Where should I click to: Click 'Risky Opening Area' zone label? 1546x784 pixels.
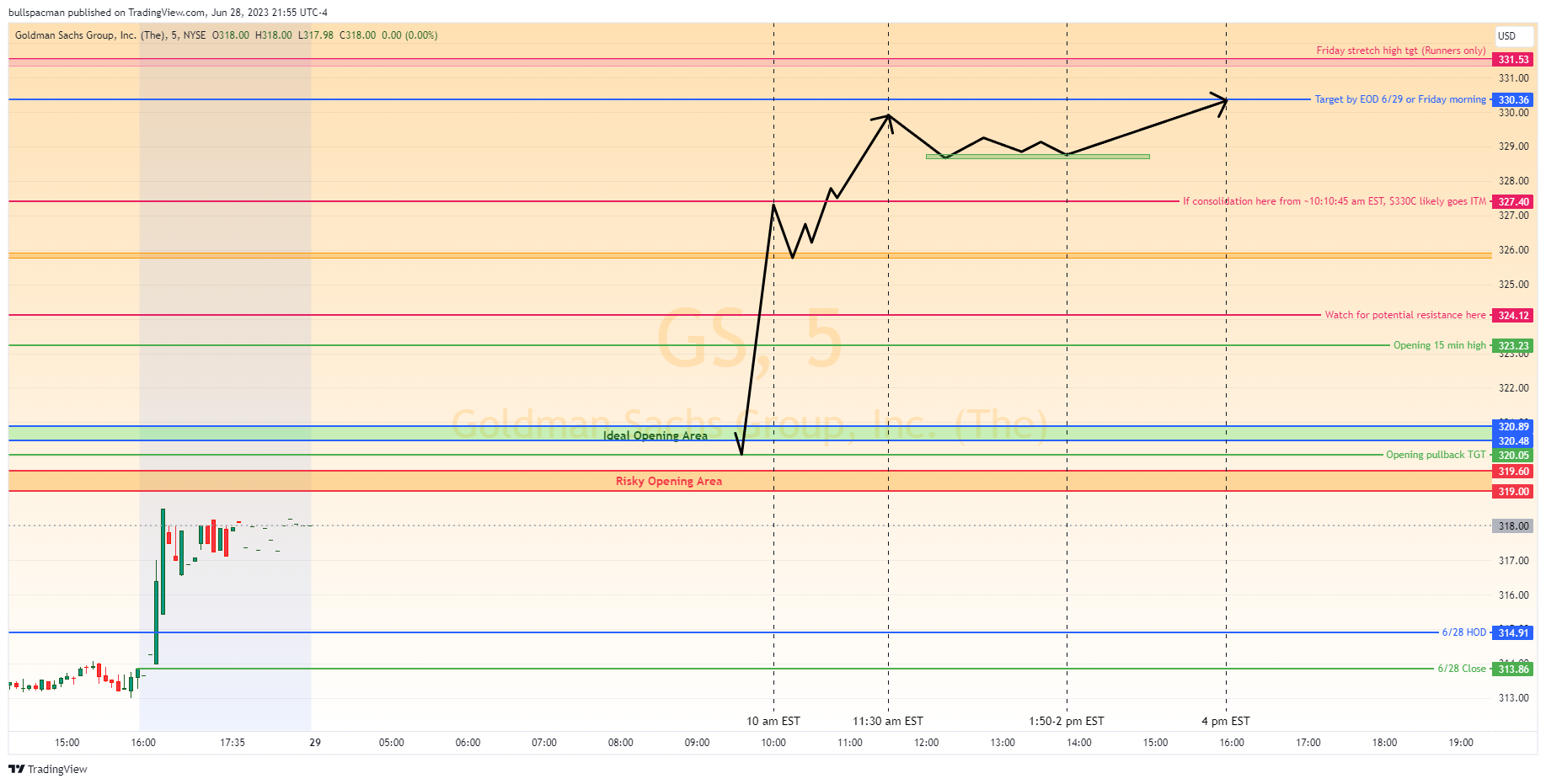coord(668,481)
